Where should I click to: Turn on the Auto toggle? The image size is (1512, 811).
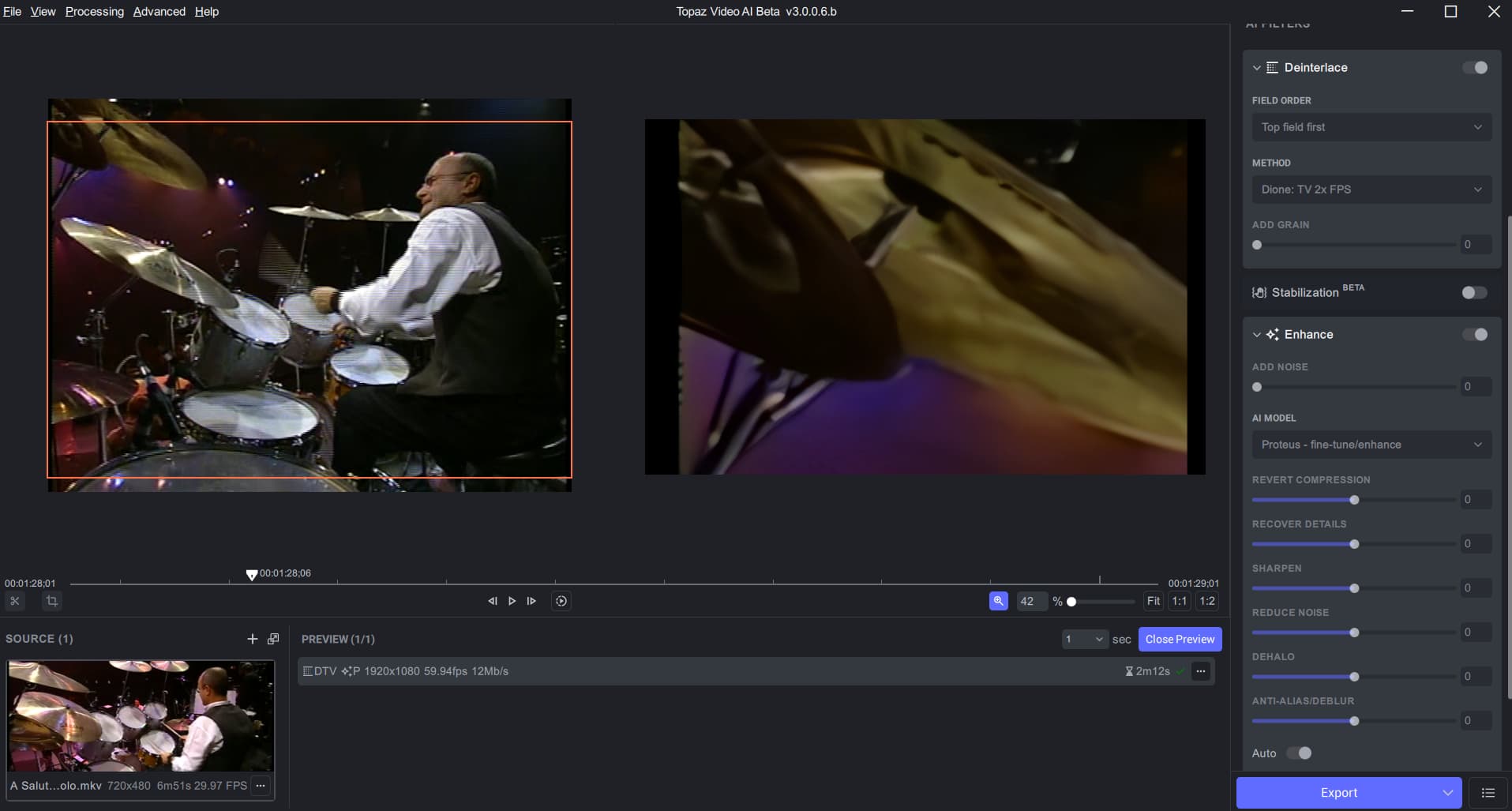click(x=1299, y=753)
